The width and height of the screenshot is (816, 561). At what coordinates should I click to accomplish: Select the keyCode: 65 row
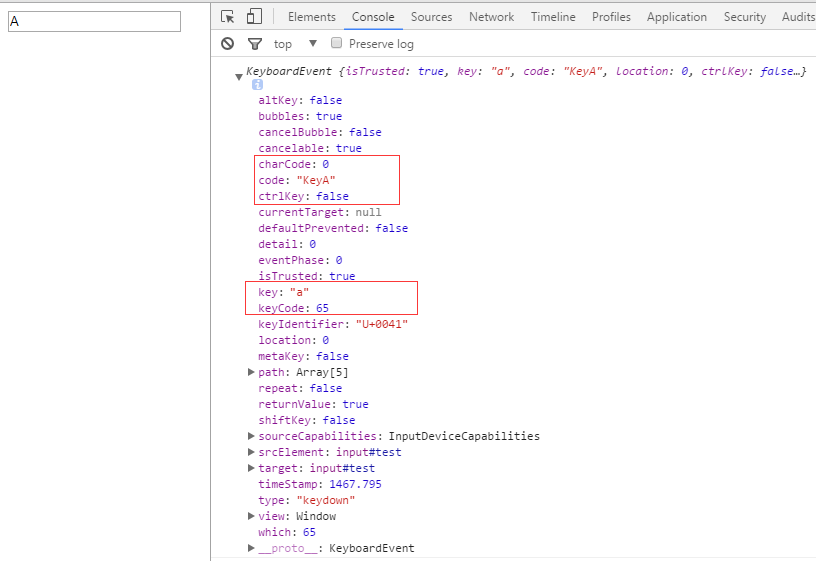pyautogui.click(x=294, y=308)
